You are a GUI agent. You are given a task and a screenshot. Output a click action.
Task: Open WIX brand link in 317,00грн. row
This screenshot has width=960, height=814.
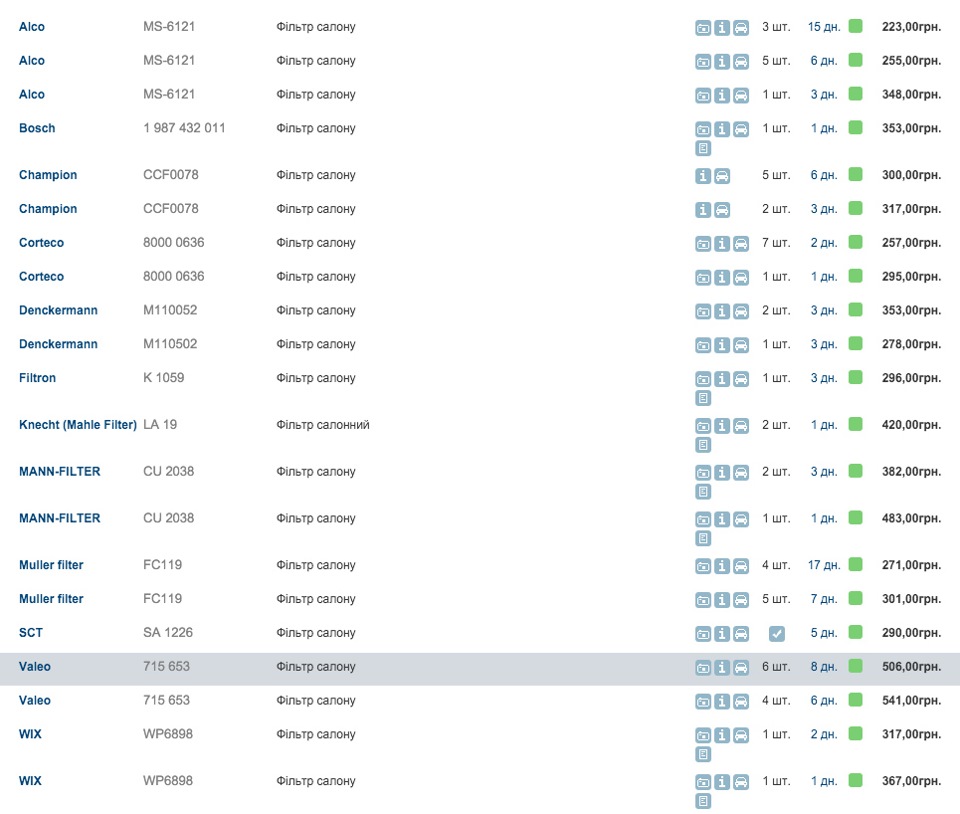click(x=30, y=734)
